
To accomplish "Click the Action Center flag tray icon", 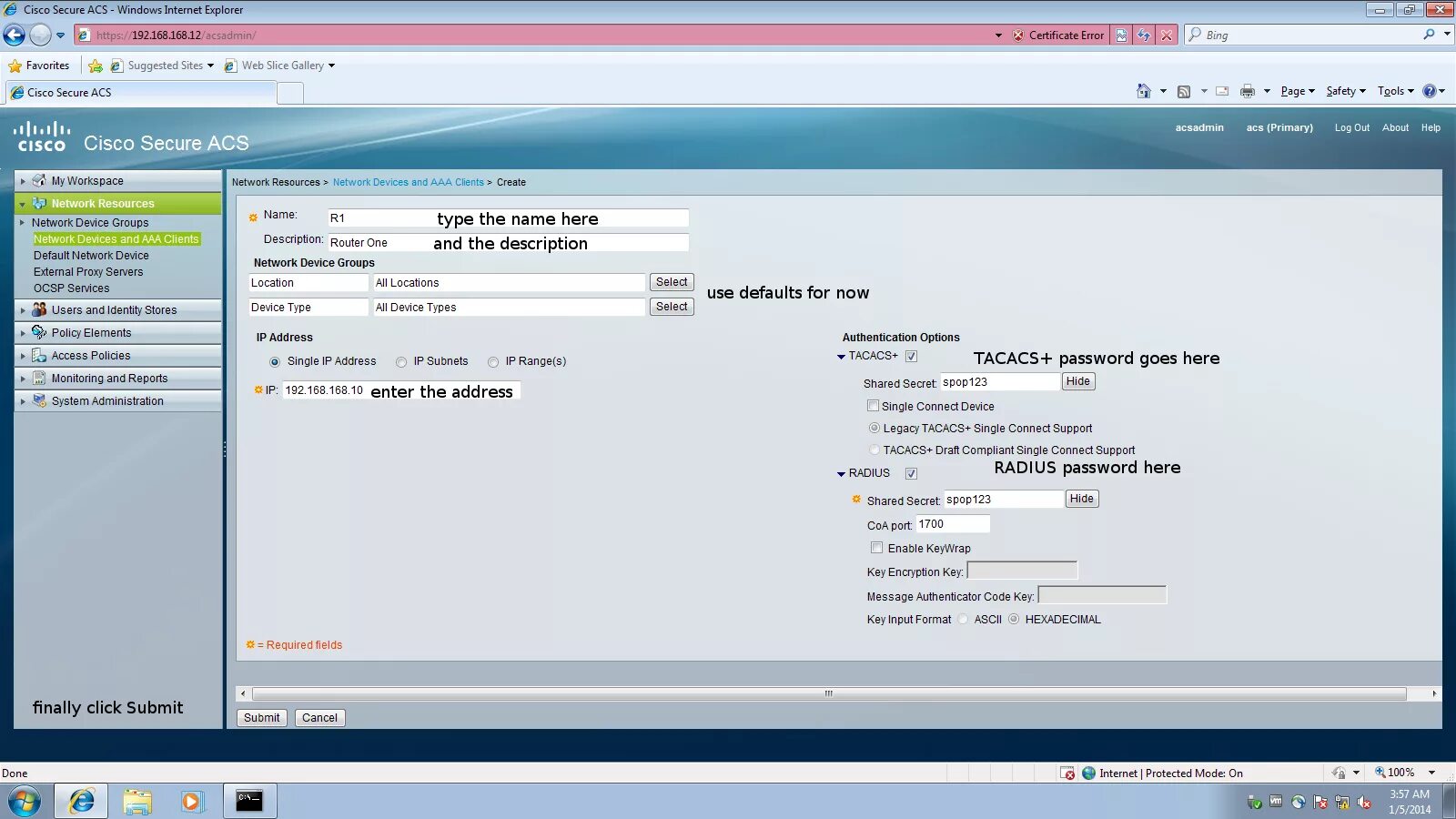I will [x=1319, y=802].
